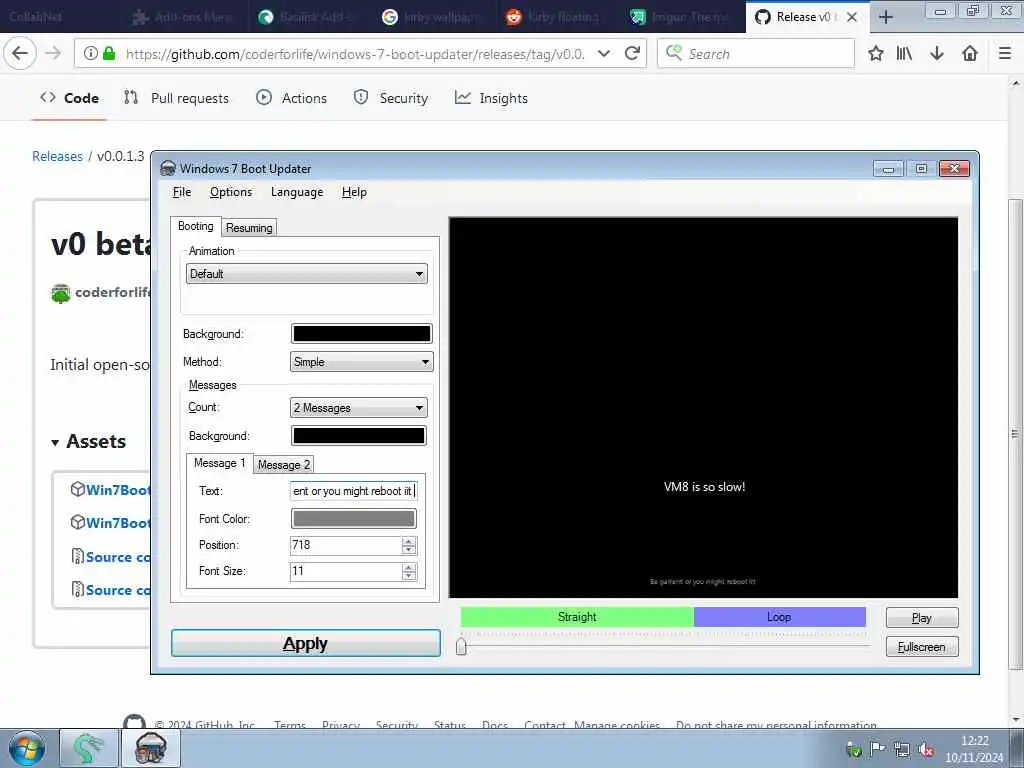Open the Language menu
Viewport: 1024px width, 768px height.
pos(297,192)
